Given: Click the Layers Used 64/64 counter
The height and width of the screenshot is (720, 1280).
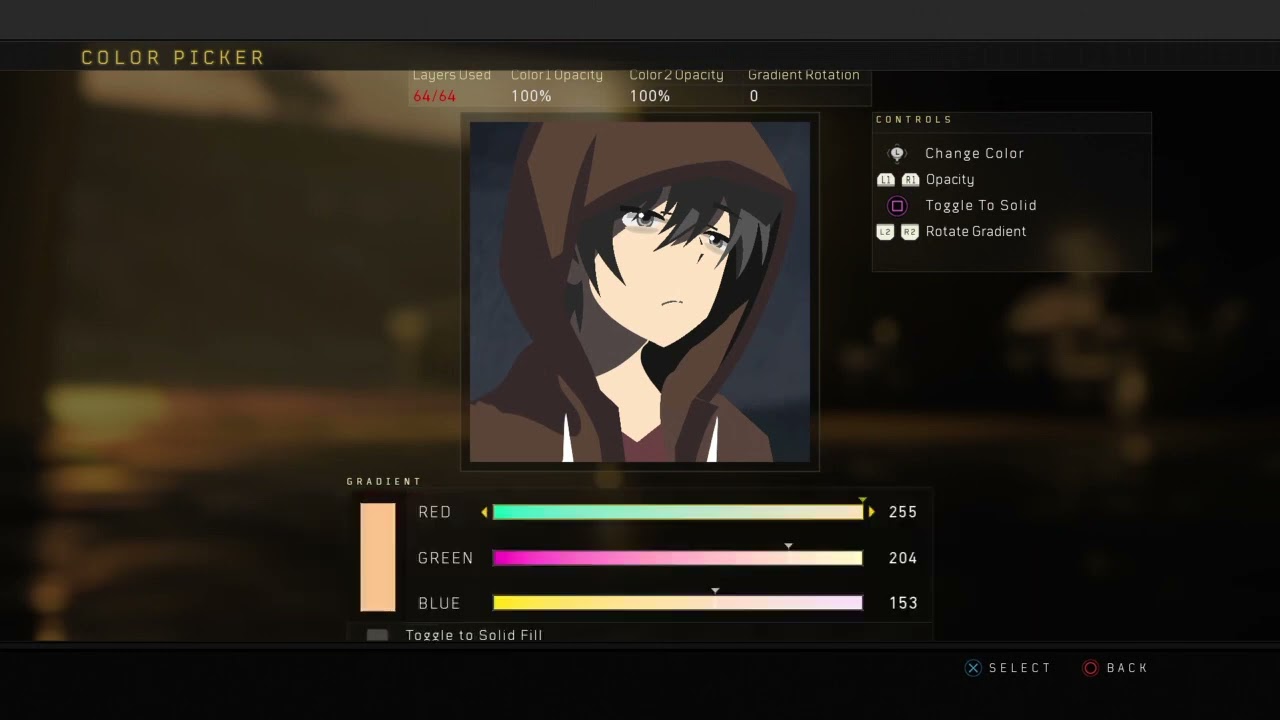Looking at the screenshot, I should click(434, 96).
